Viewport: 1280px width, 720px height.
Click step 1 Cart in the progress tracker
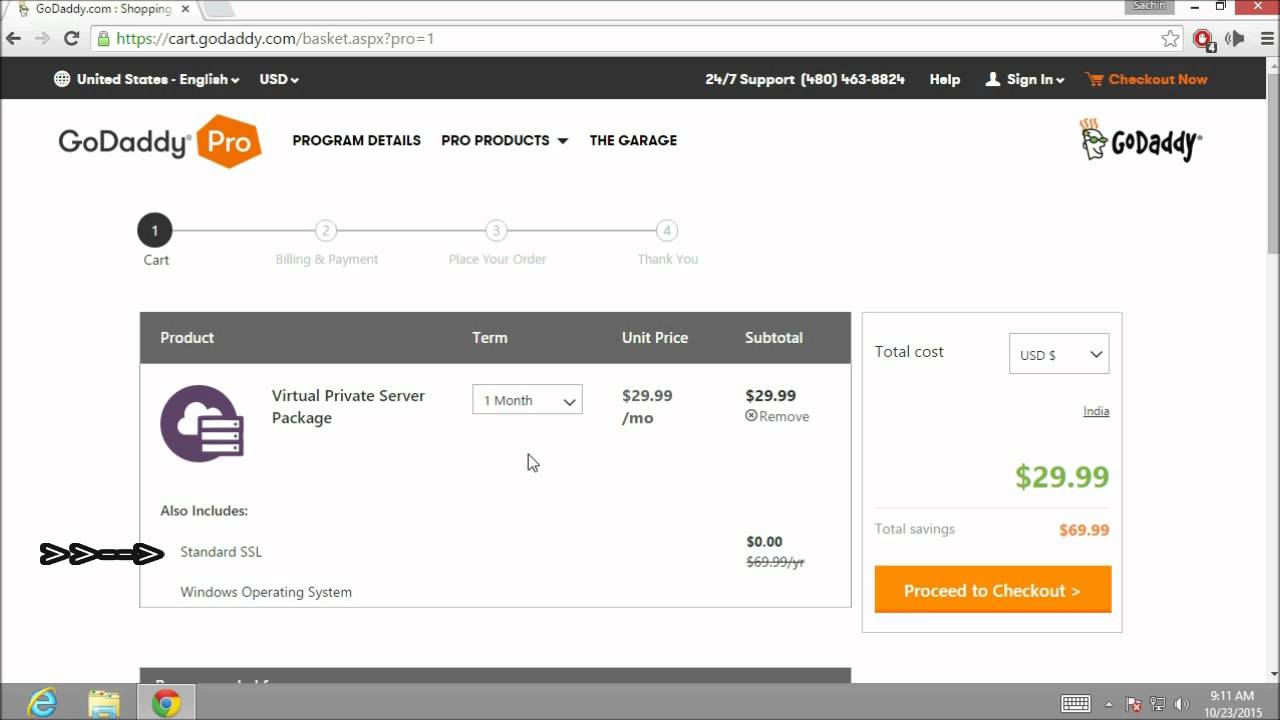[155, 231]
